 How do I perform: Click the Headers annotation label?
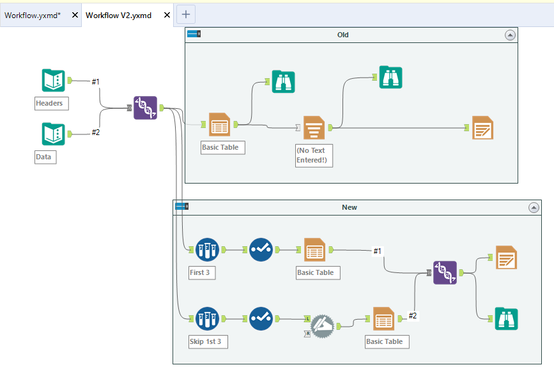[51, 104]
